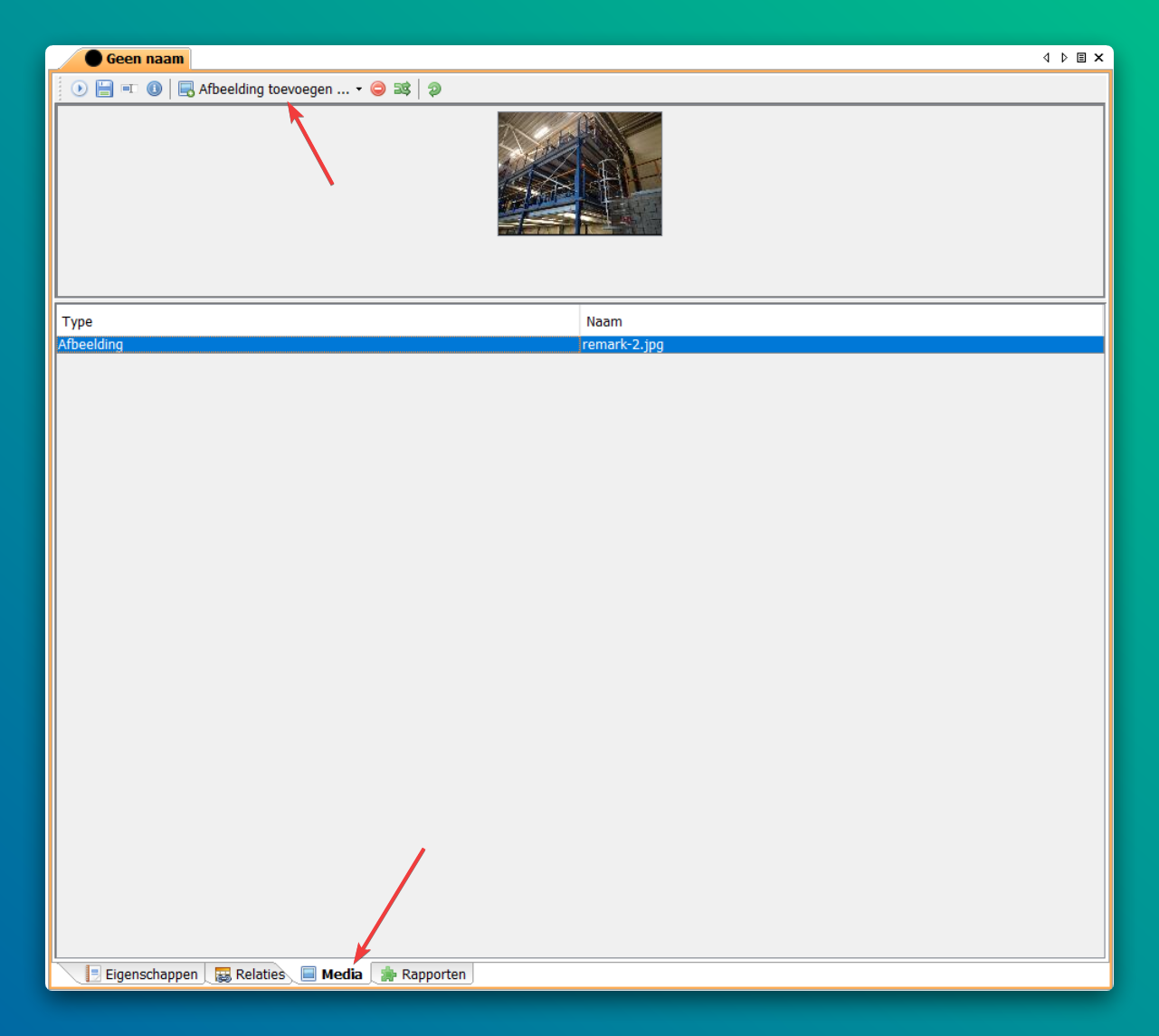The image size is (1159, 1036).
Task: Click the warehouse image thumbnail preview
Action: 580,174
